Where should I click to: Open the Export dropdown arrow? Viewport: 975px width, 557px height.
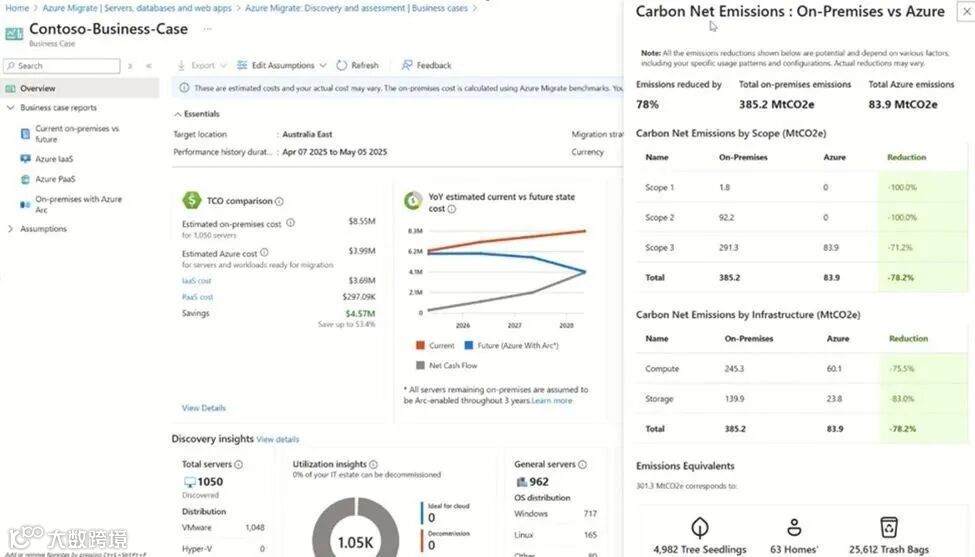(x=223, y=65)
